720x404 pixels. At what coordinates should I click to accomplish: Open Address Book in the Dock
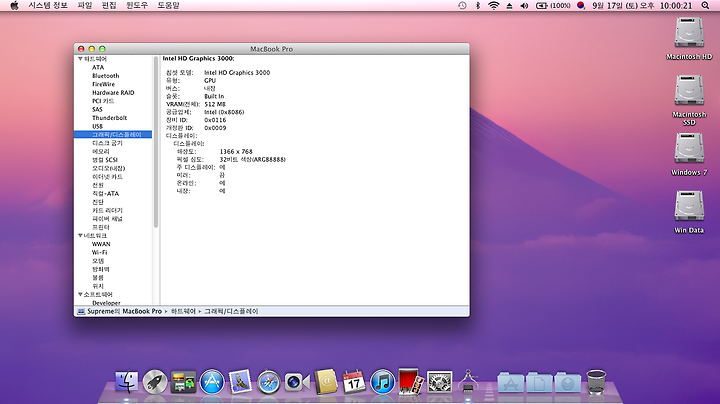(326, 382)
